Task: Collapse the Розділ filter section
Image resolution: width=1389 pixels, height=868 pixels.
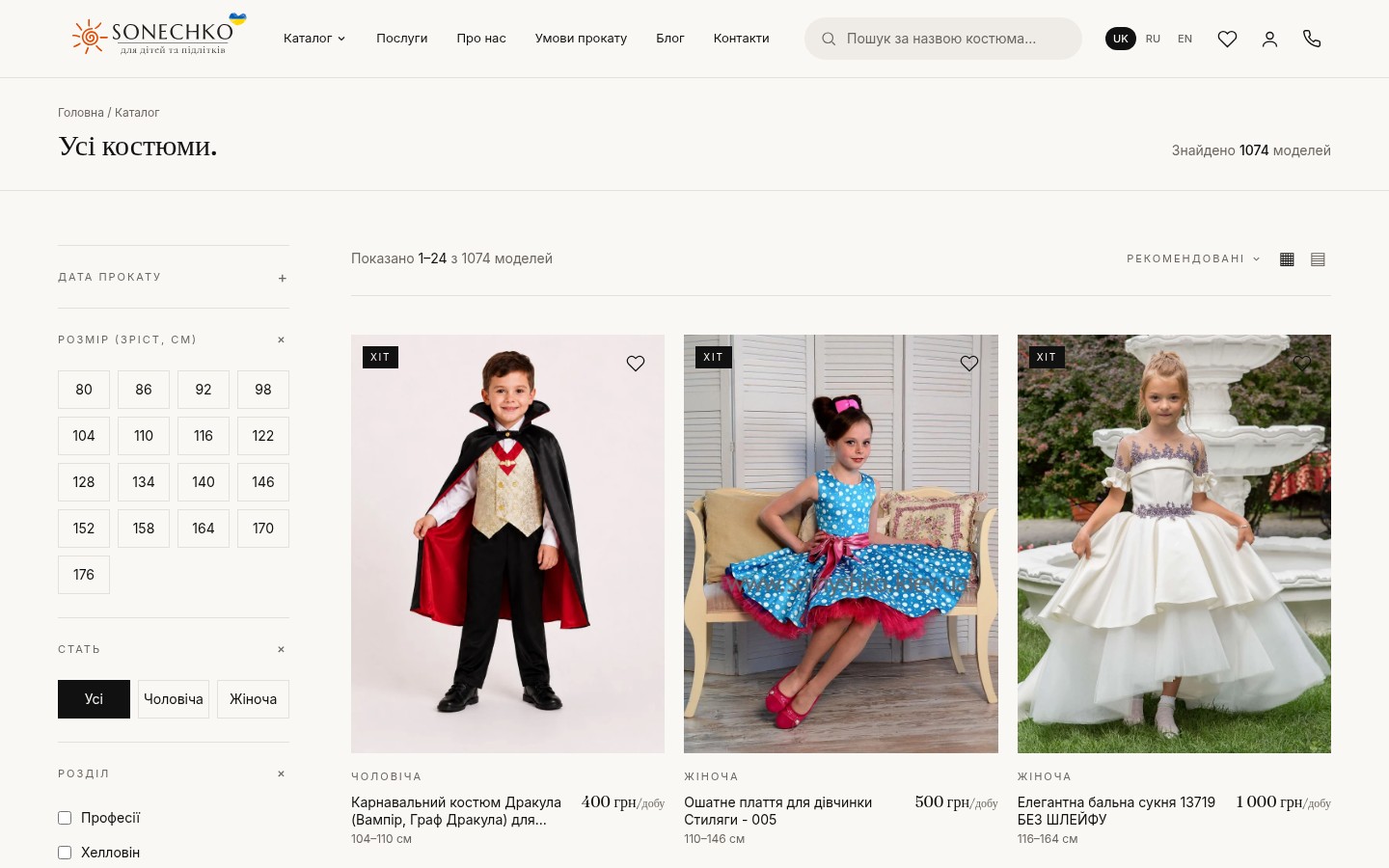Action: pyautogui.click(x=174, y=773)
